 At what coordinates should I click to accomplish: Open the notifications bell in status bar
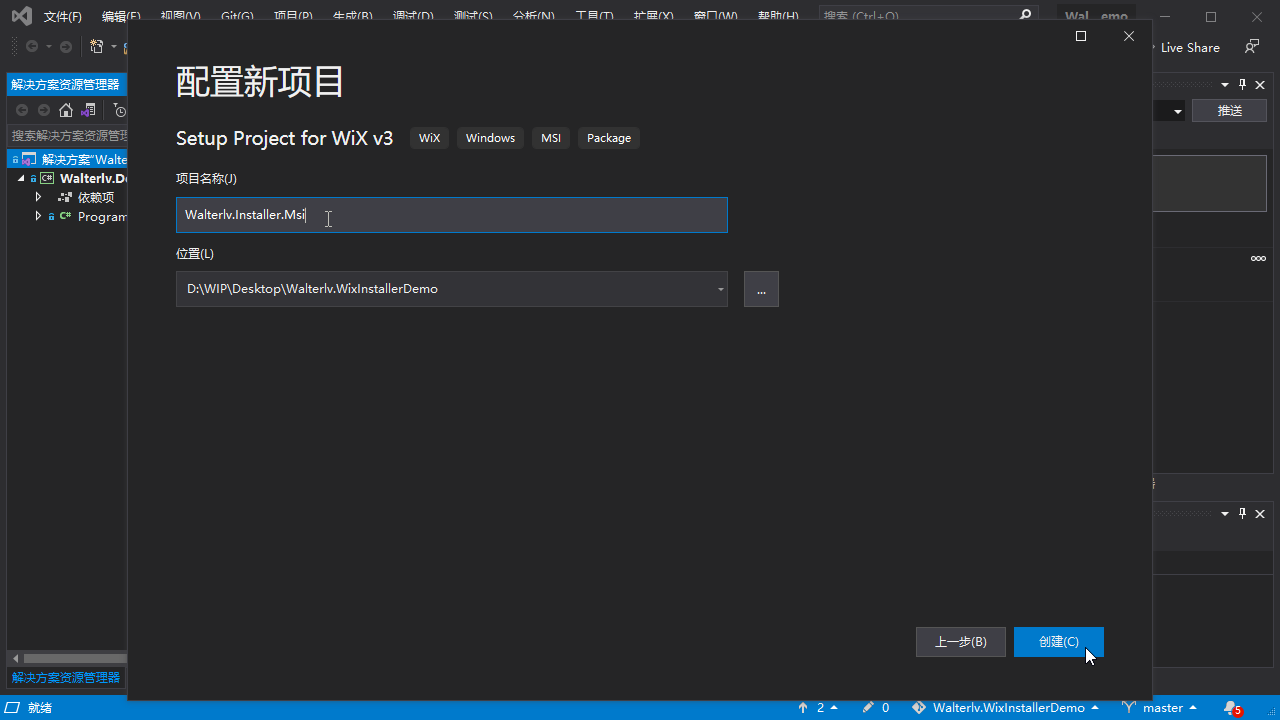(1231, 708)
